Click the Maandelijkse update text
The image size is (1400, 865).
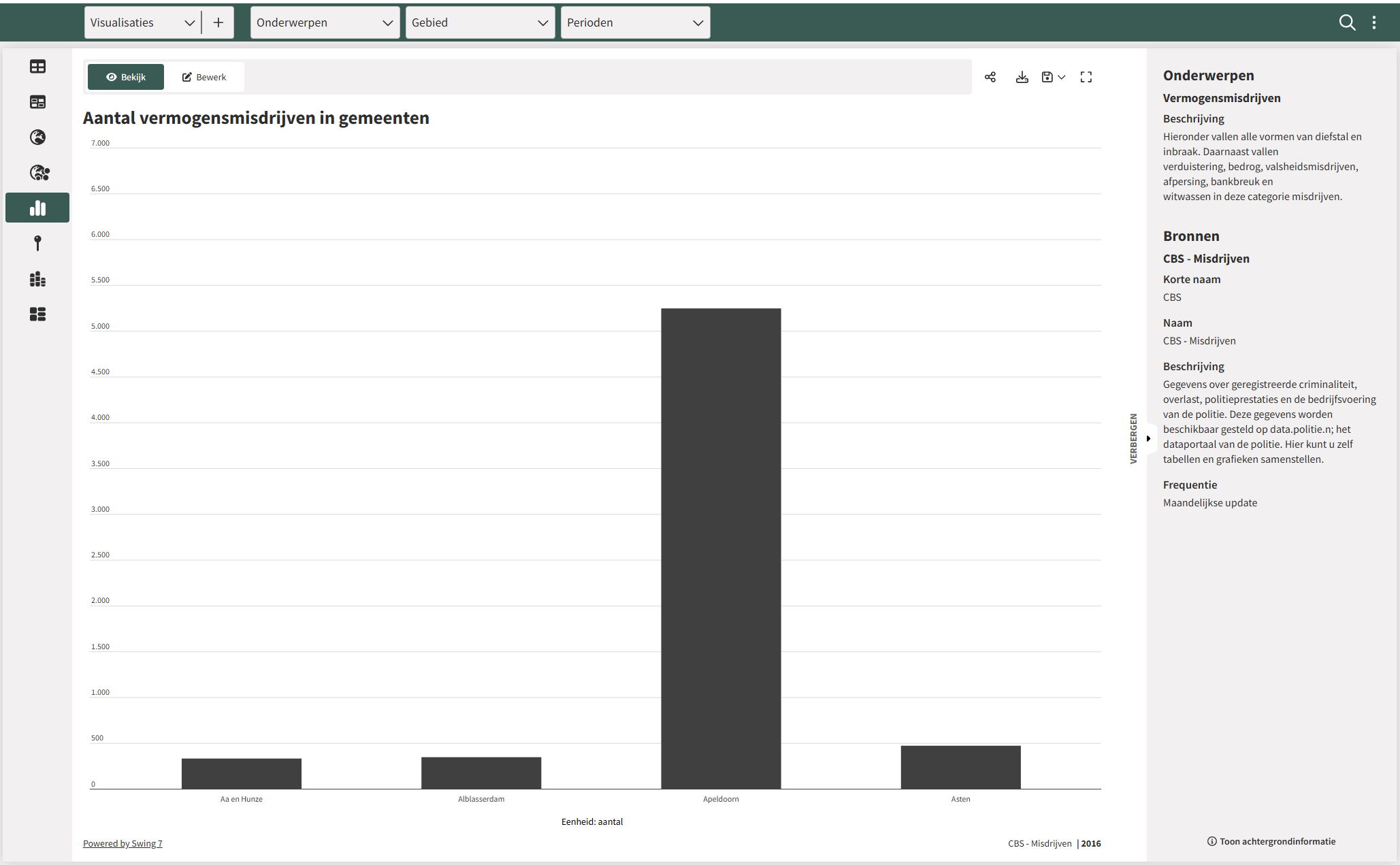1210,503
